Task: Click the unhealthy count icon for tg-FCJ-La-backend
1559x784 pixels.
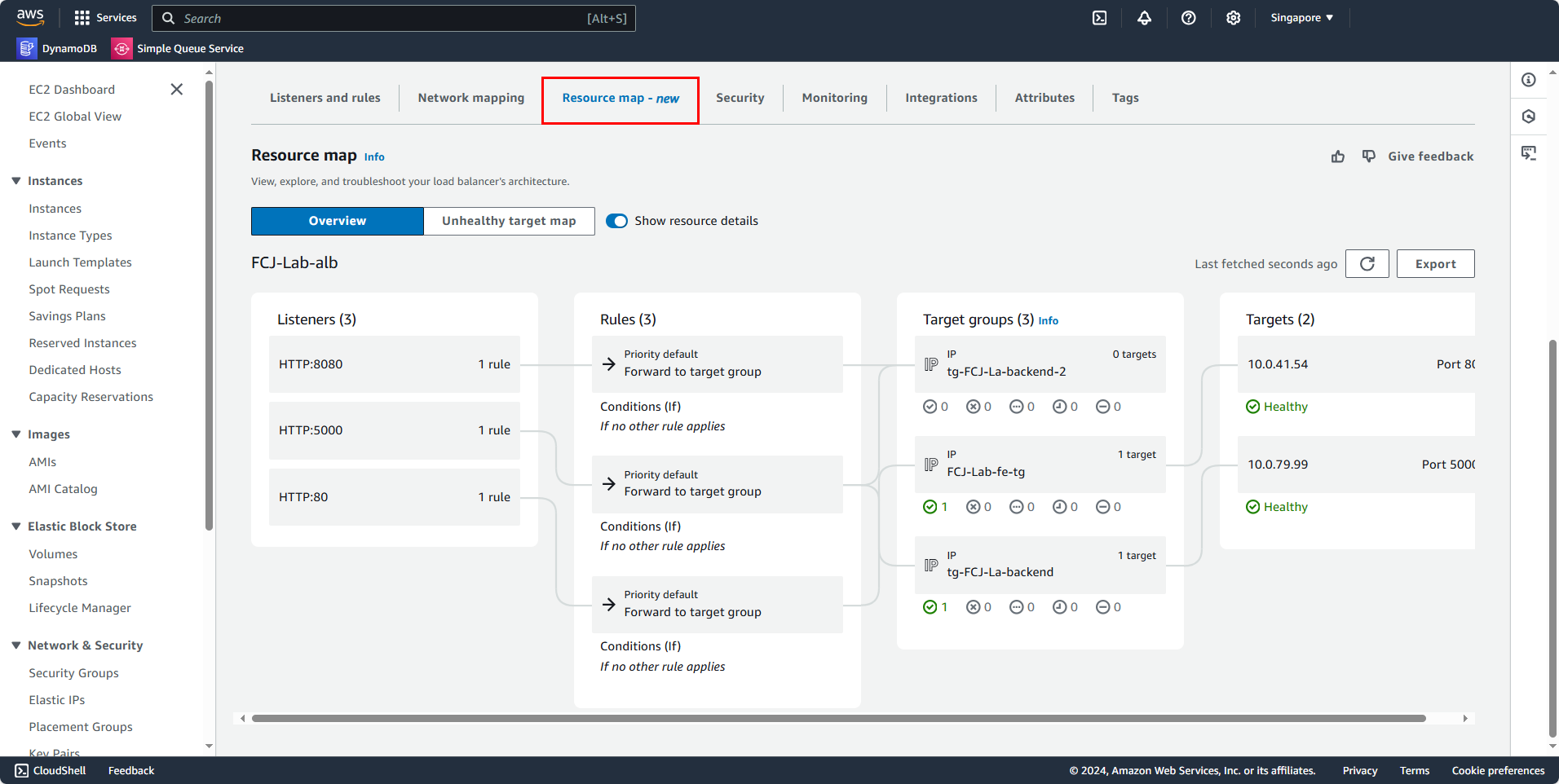Action: (973, 607)
